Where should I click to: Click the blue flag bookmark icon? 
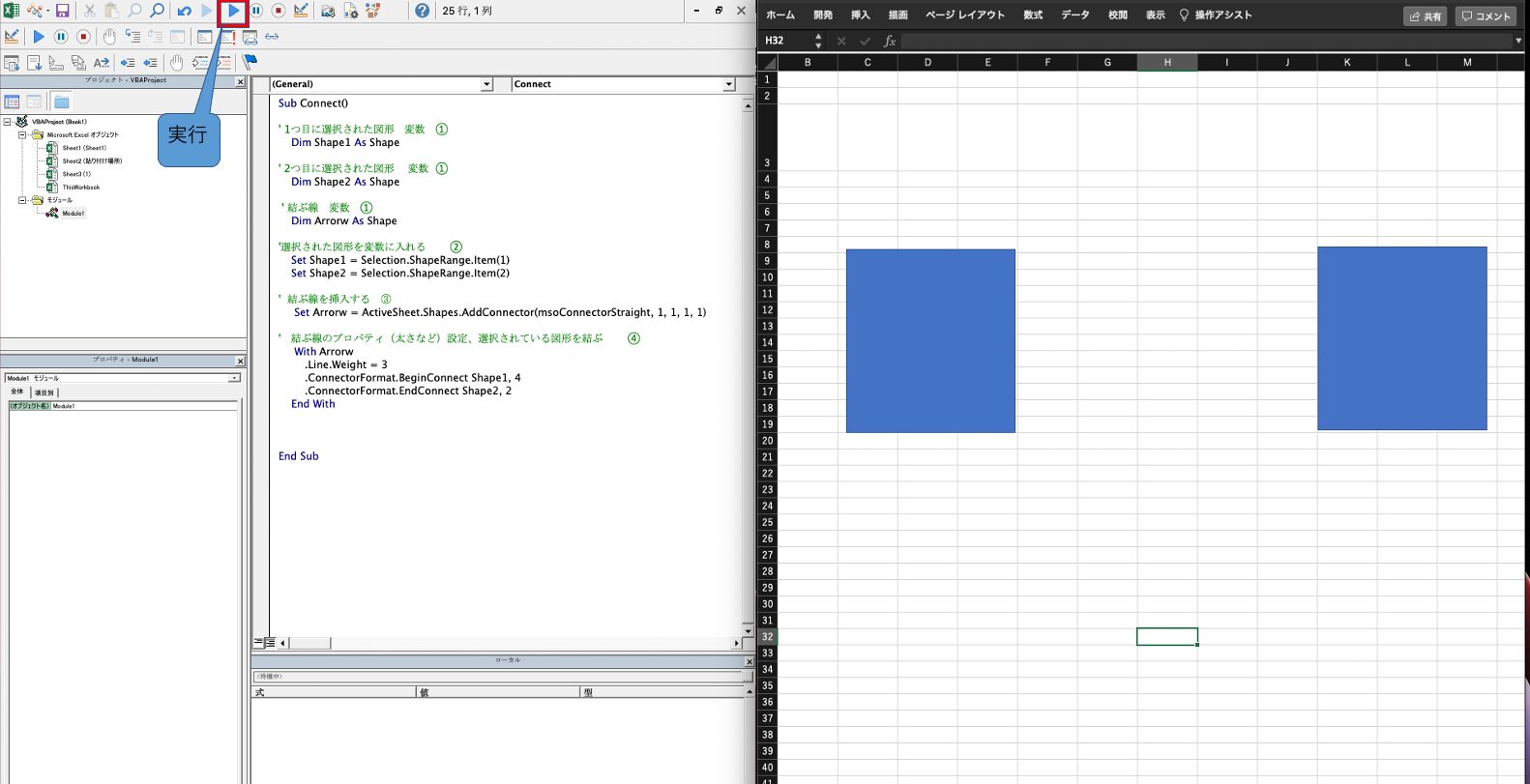[x=250, y=62]
